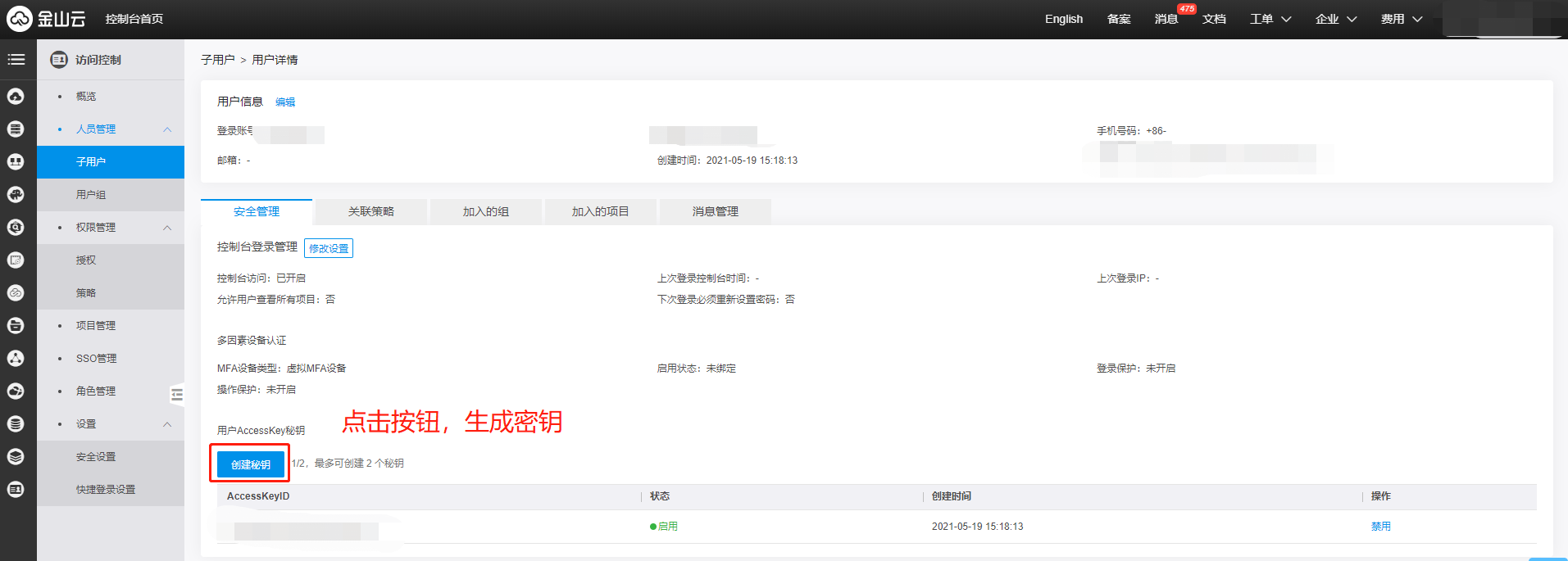Select 角色管理 in the navigation
The image size is (1568, 561).
pyautogui.click(x=111, y=391)
